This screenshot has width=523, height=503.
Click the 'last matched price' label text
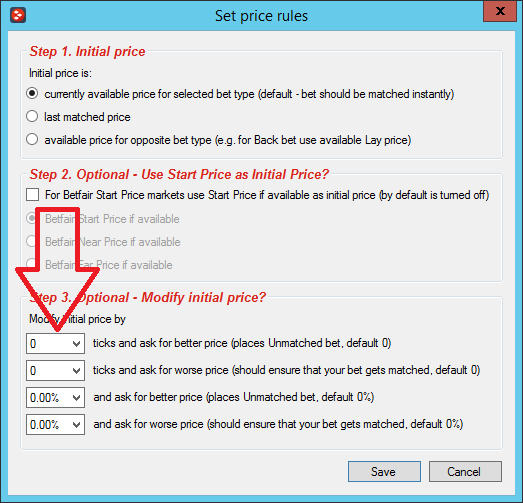(87, 117)
